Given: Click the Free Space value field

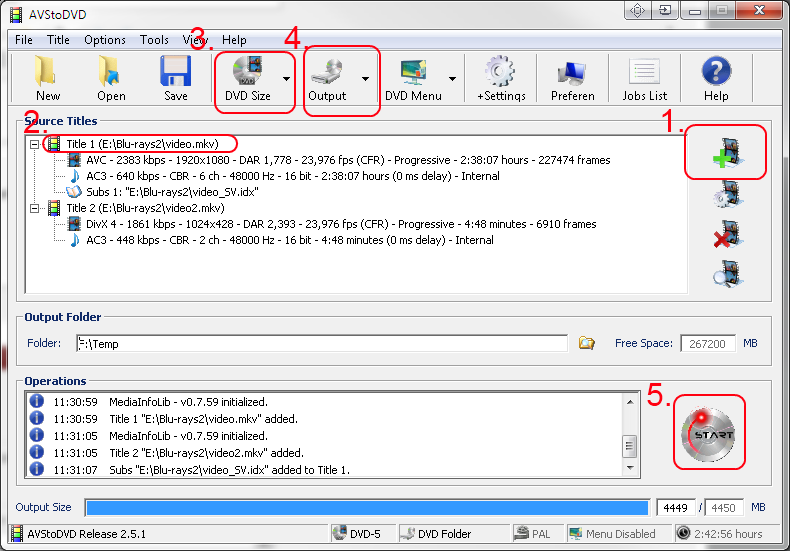Looking at the screenshot, I should pos(707,343).
